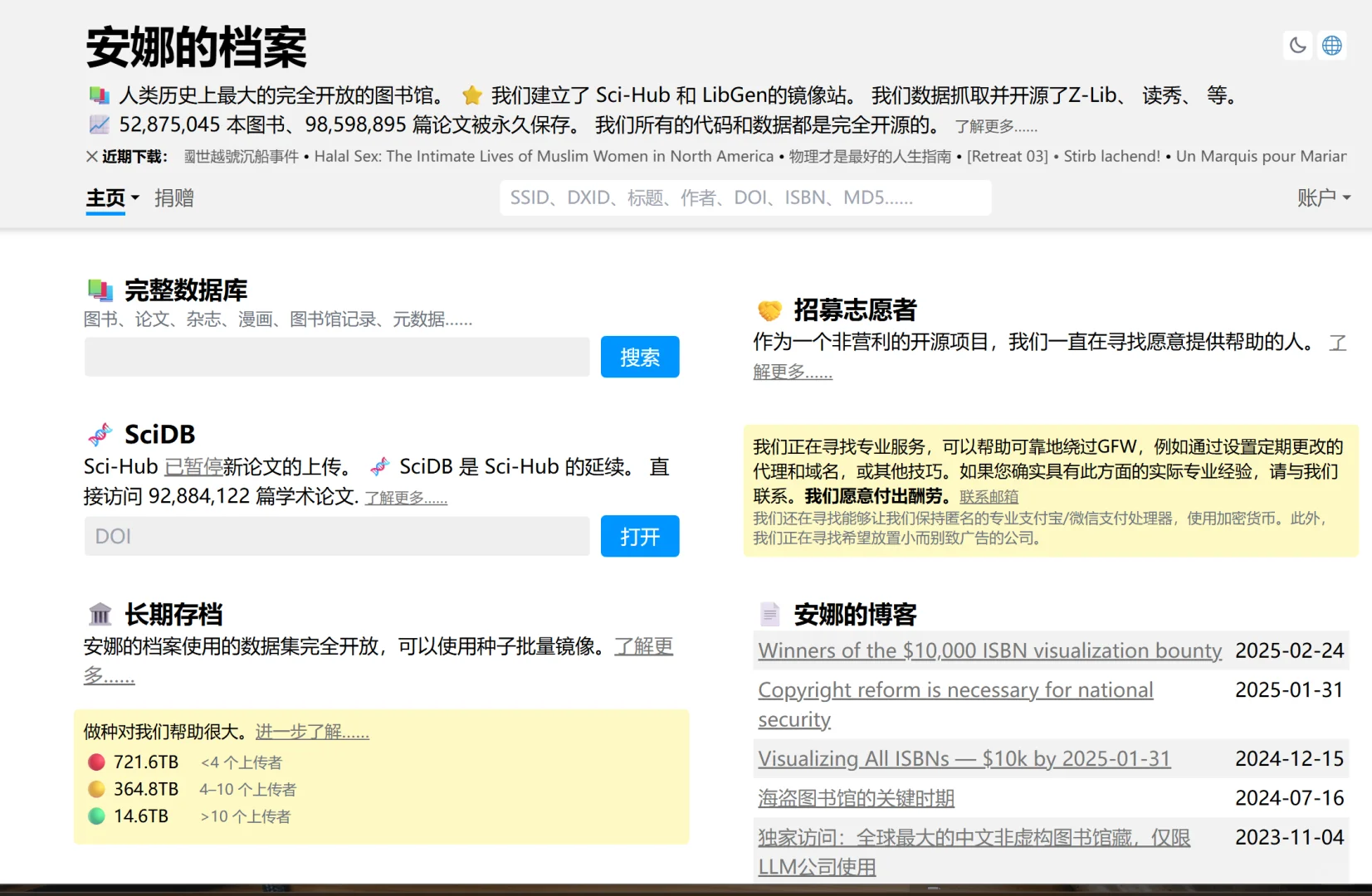Expand the 主页 dropdown menu

point(112,198)
